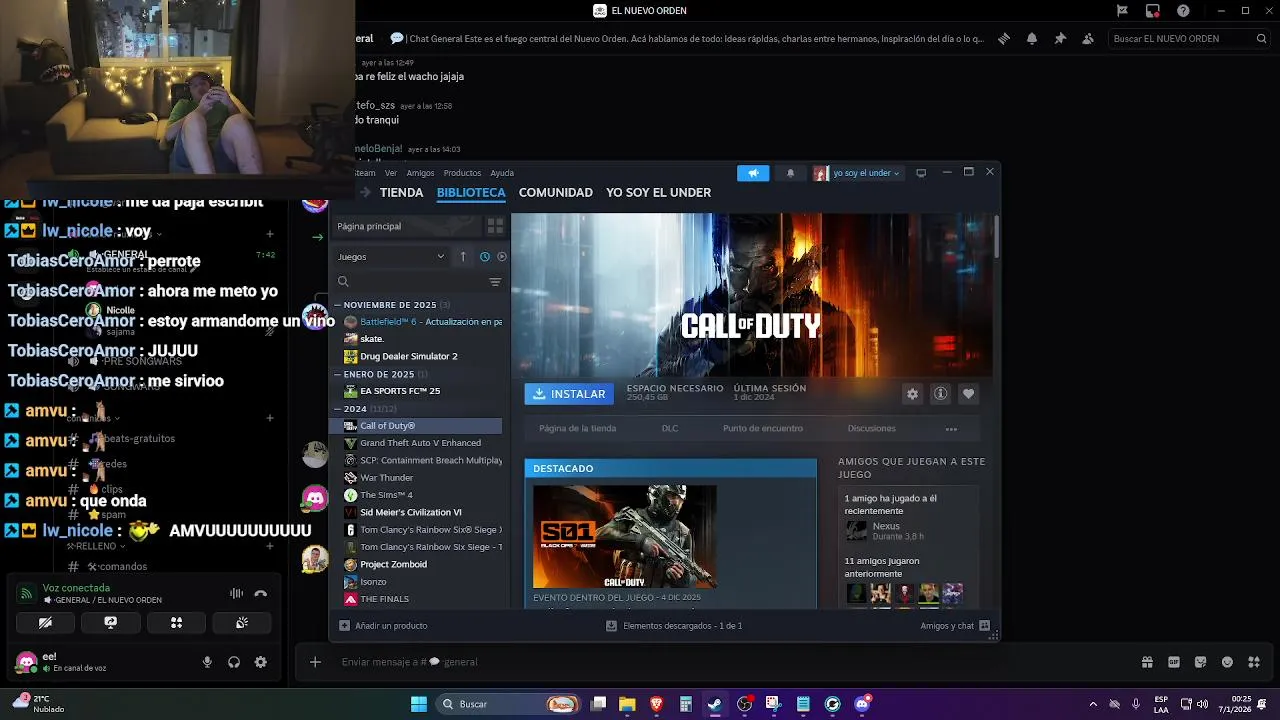Screen dimensions: 1280x720
Task: Deafen audio with headphones icon in Discord
Action: pos(234,662)
